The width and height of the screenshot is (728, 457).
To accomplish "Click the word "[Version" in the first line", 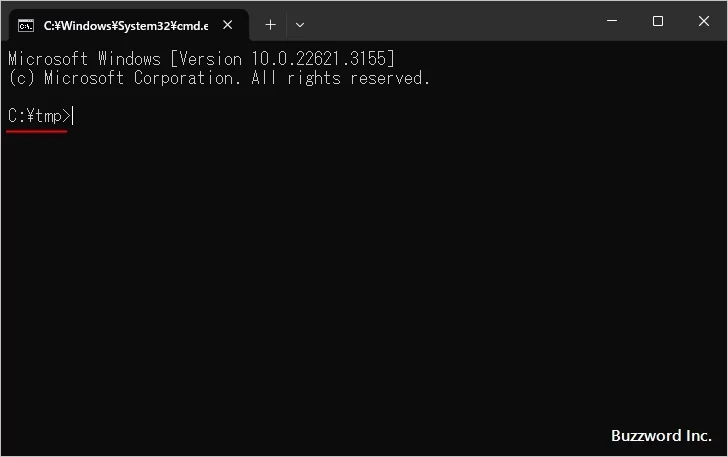I will [204, 59].
